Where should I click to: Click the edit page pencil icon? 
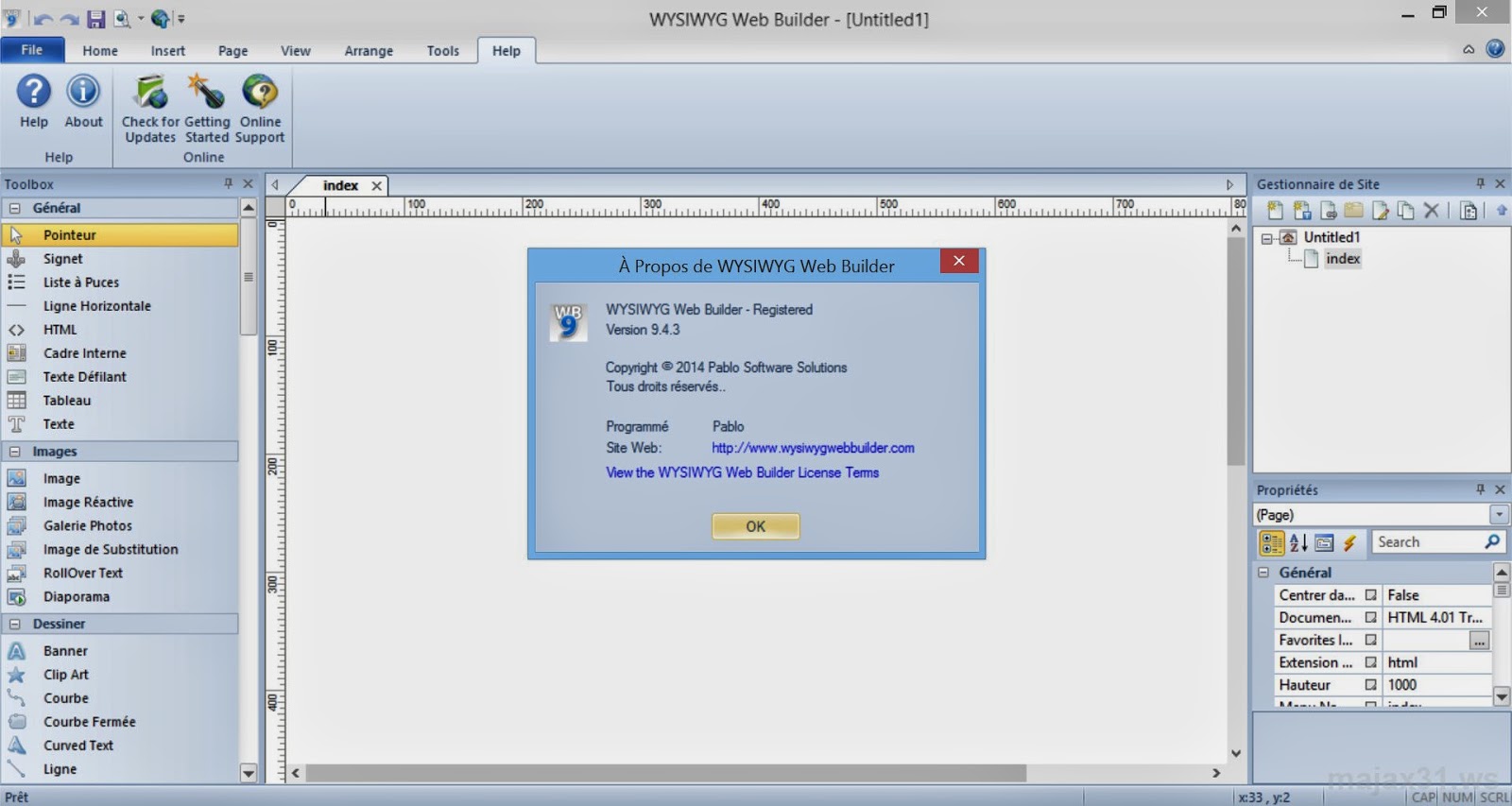pyautogui.click(x=1380, y=211)
